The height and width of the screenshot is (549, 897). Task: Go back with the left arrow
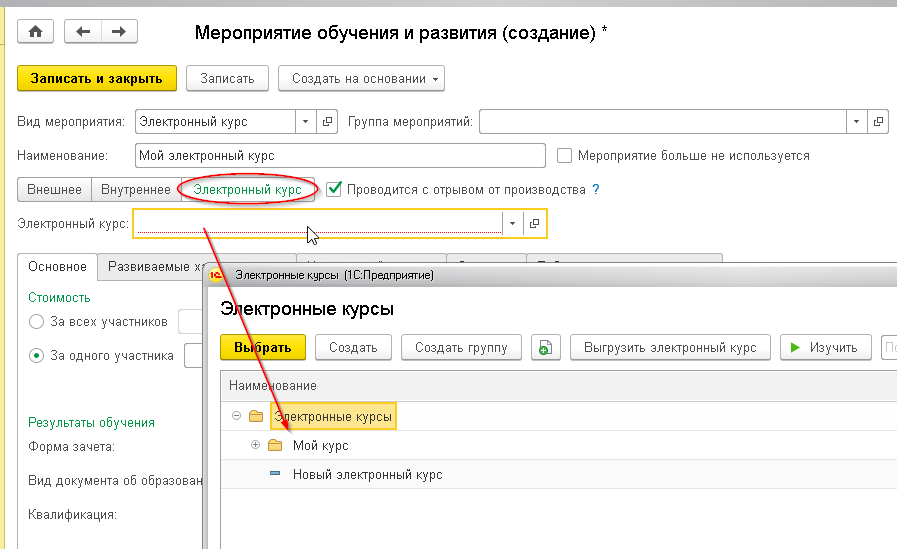tap(83, 32)
